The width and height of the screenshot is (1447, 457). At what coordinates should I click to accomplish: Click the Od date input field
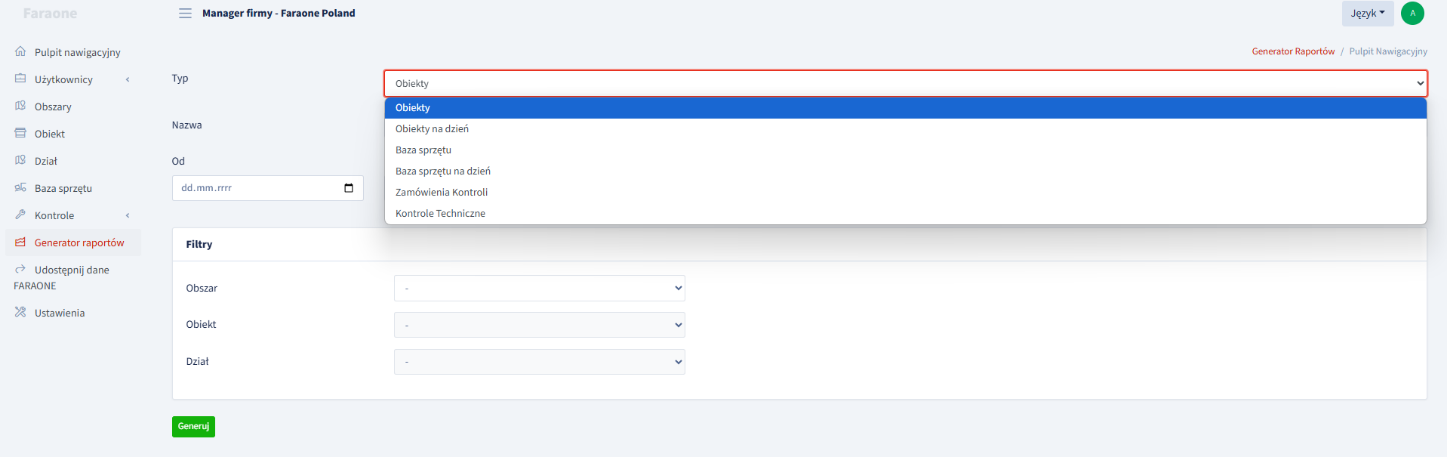[x=267, y=187]
